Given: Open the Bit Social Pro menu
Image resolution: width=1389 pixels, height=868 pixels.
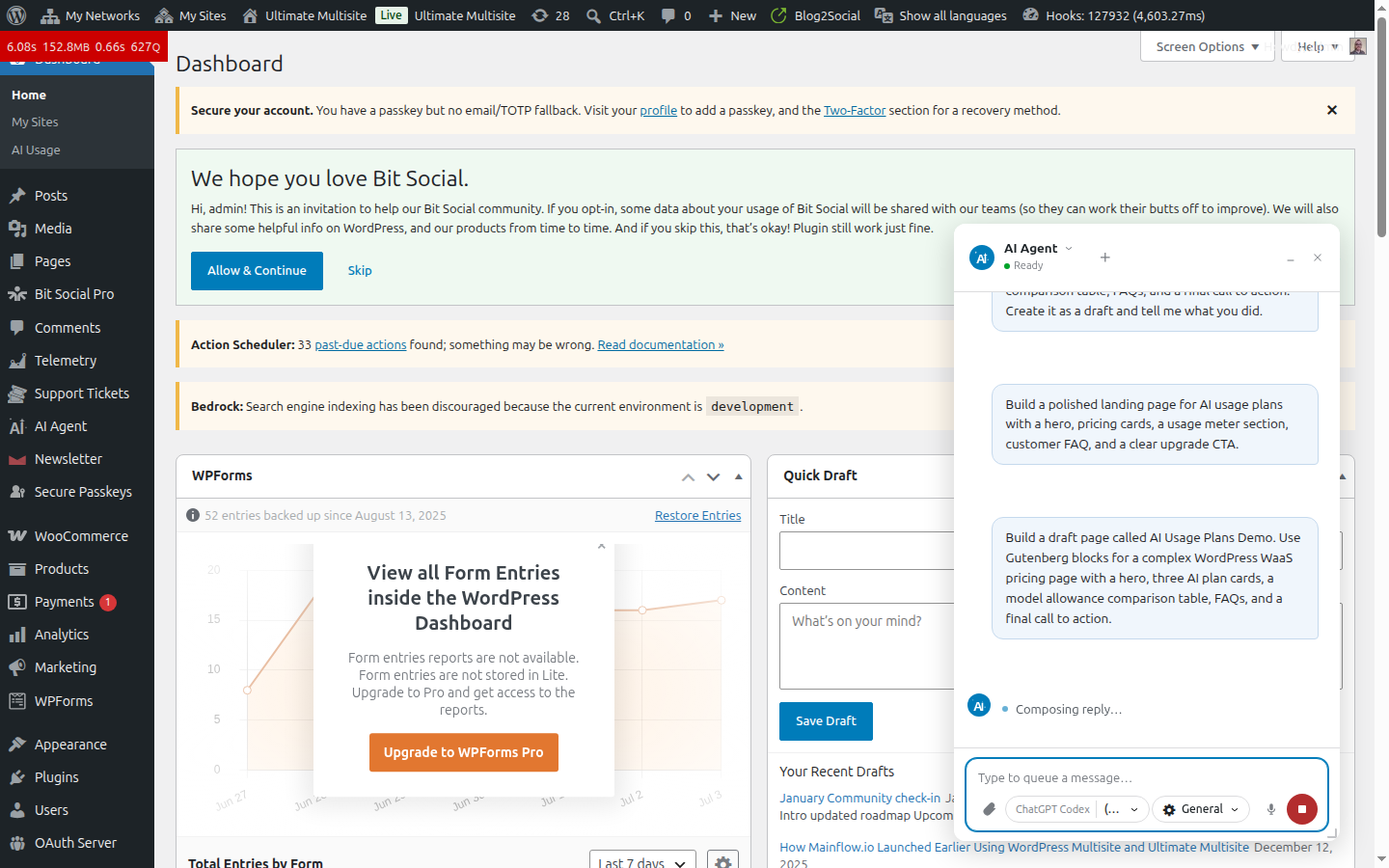Looking at the screenshot, I should tap(77, 294).
